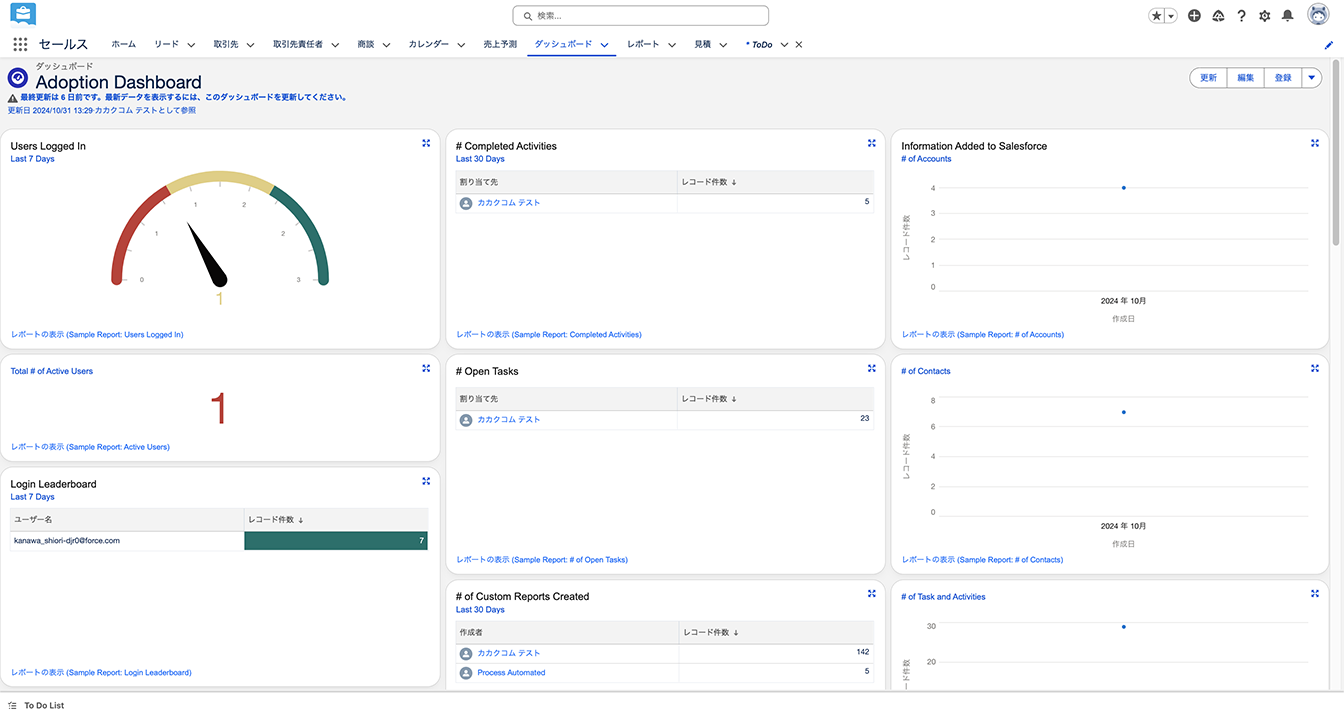
Task: Close the ToDo tab
Action: click(x=799, y=45)
